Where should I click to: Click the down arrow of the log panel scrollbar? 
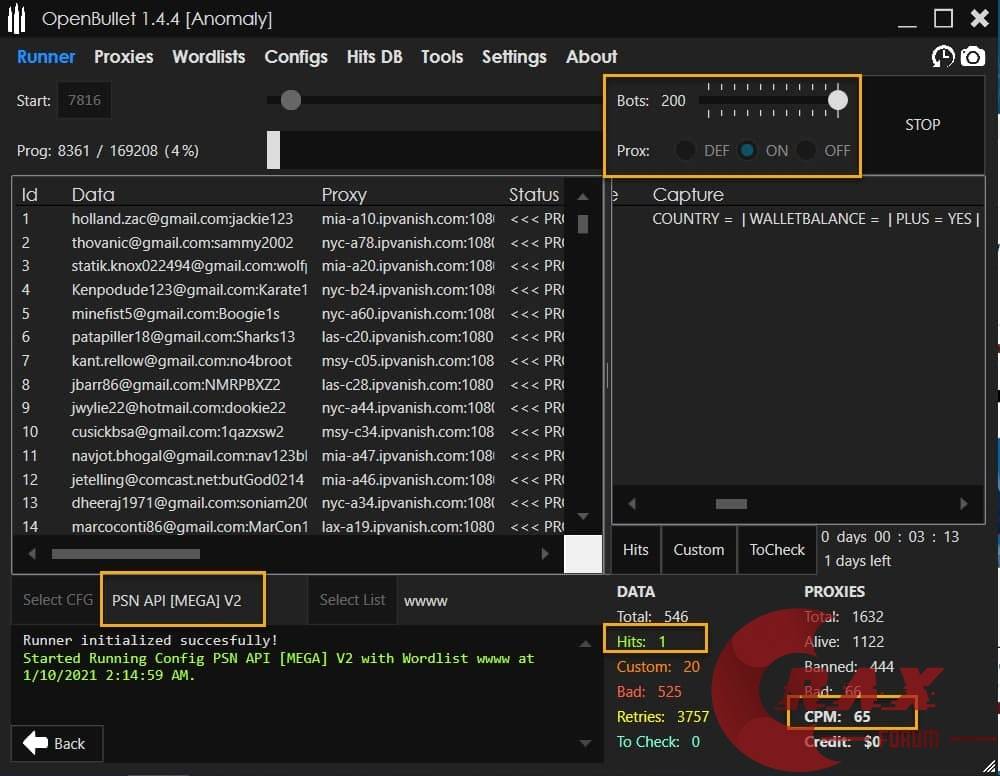(x=585, y=743)
